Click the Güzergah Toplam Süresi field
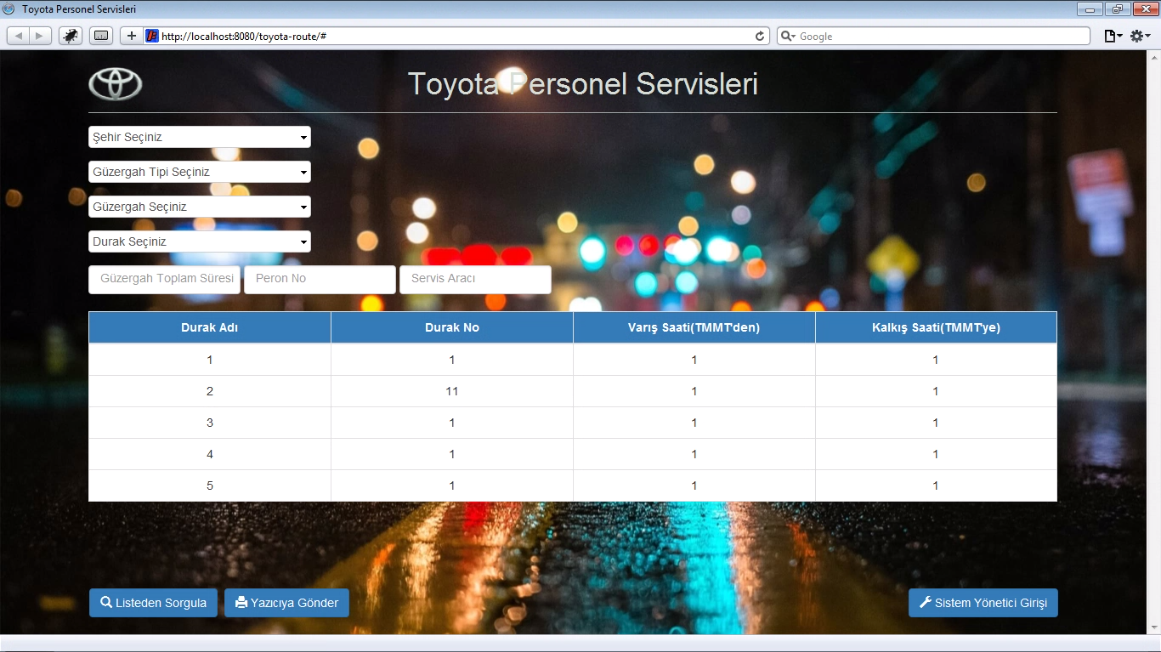The height and width of the screenshot is (652, 1161). pos(164,279)
